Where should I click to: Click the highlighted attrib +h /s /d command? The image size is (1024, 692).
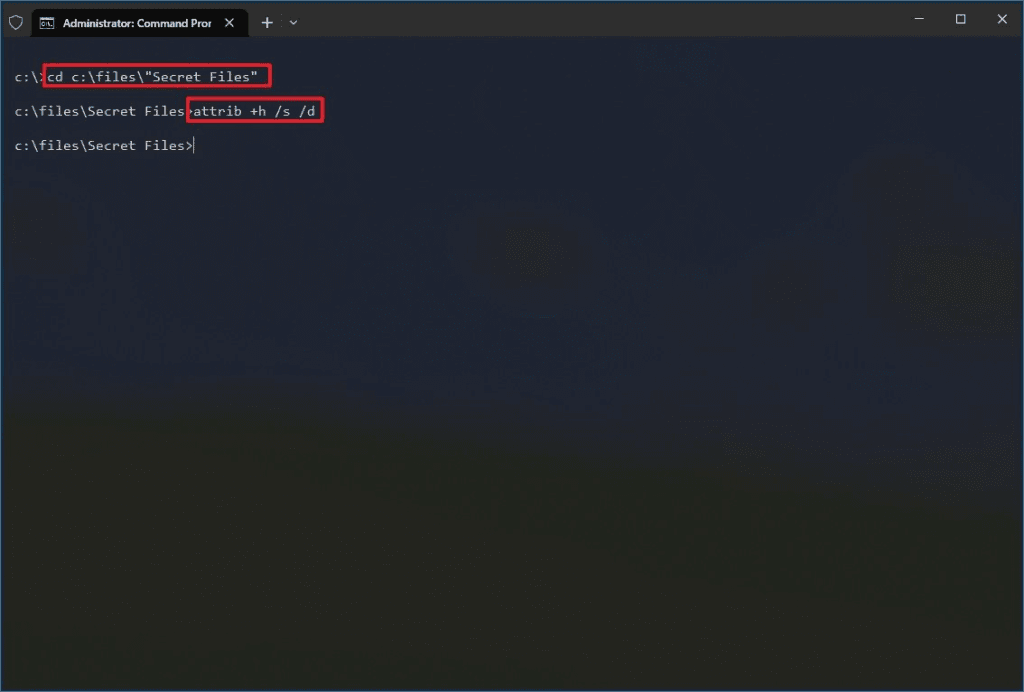tap(255, 111)
